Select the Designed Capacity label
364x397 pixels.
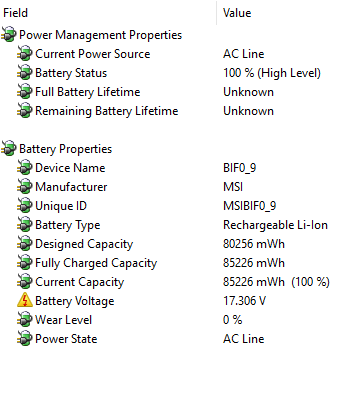coord(84,244)
